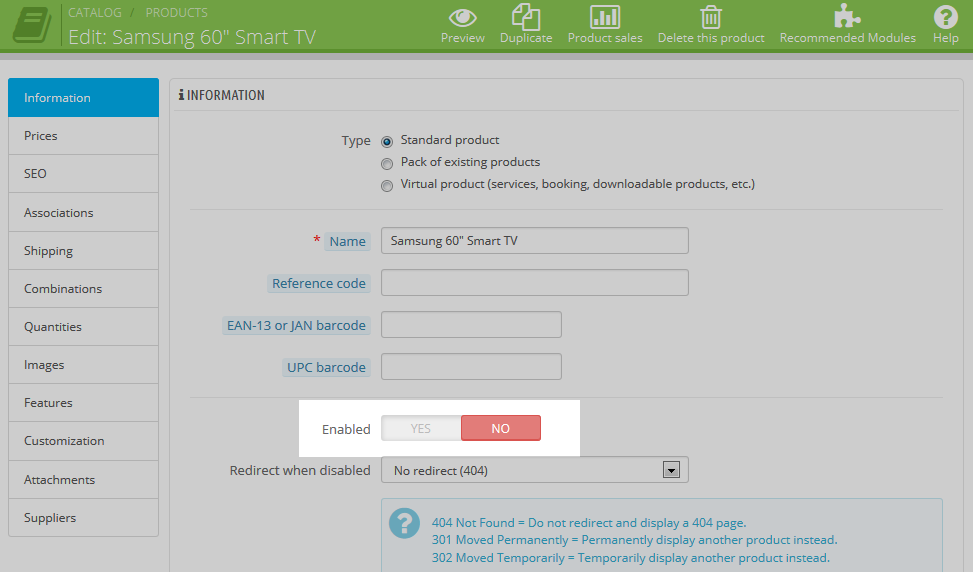
Task: Click the Reference code label
Action: (x=319, y=284)
